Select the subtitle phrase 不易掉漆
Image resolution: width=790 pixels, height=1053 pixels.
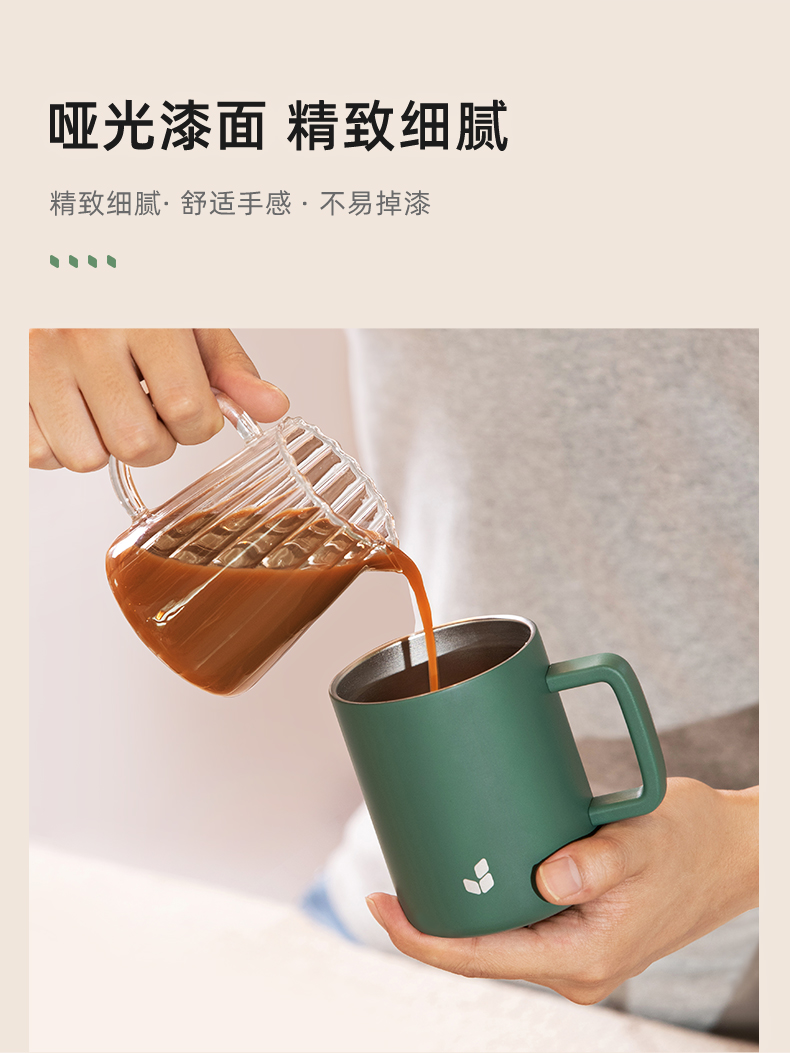point(375,203)
